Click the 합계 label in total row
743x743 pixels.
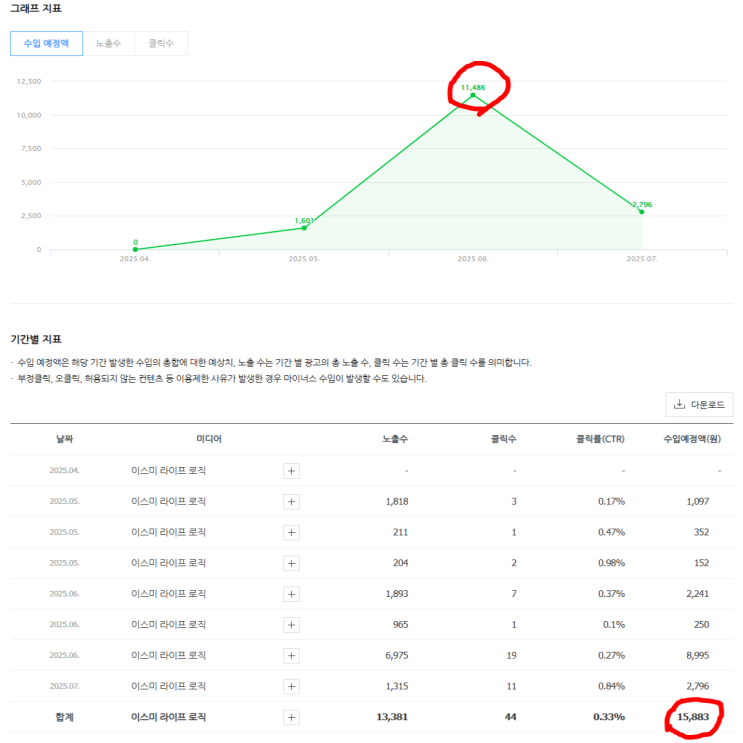tap(64, 717)
